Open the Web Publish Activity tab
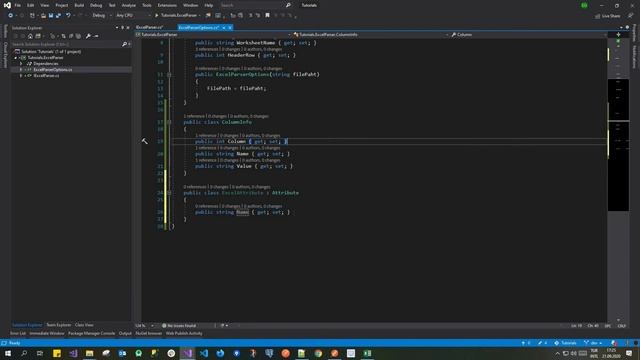Viewport: 640px width, 360px height. [x=184, y=333]
